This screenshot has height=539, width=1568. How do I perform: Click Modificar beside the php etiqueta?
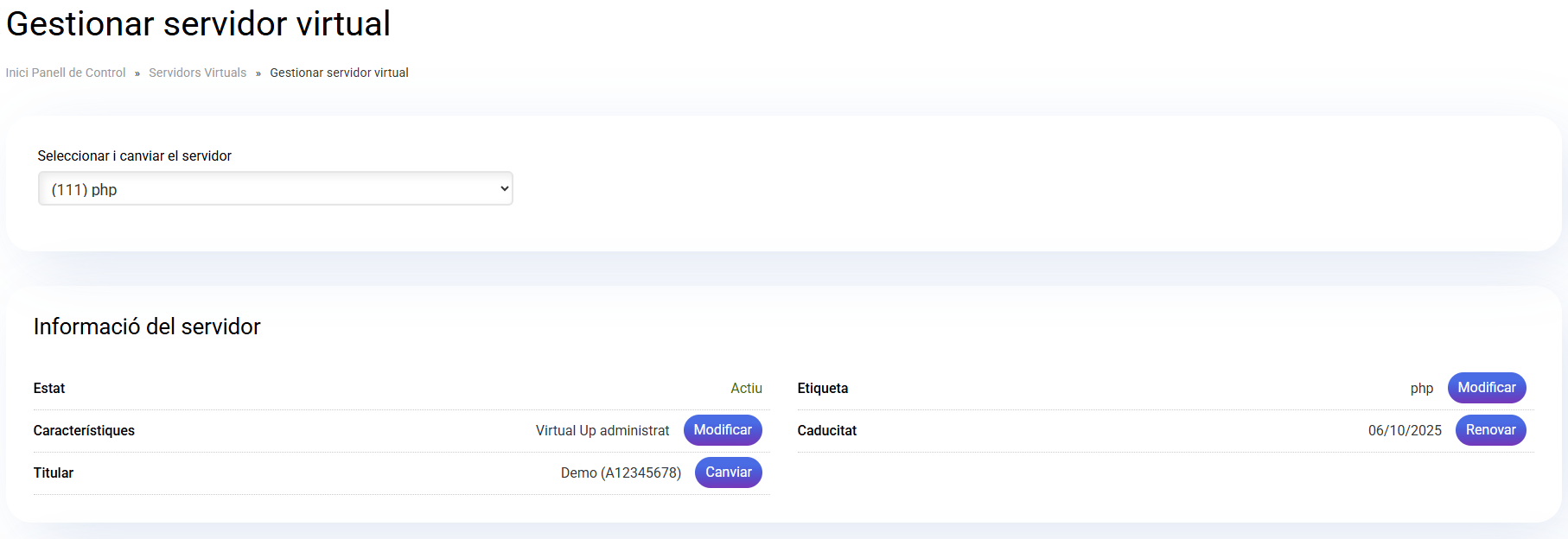pos(1486,388)
